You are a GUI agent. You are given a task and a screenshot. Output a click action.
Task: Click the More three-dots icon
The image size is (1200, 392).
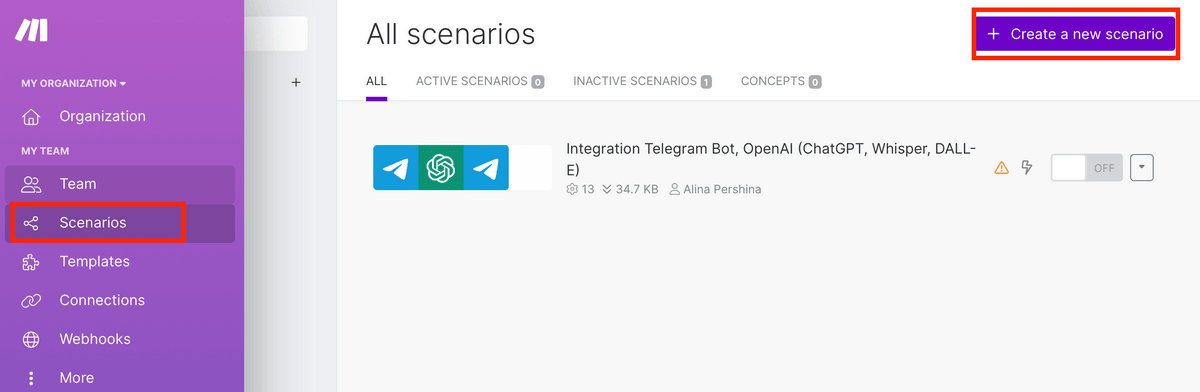click(x=31, y=378)
